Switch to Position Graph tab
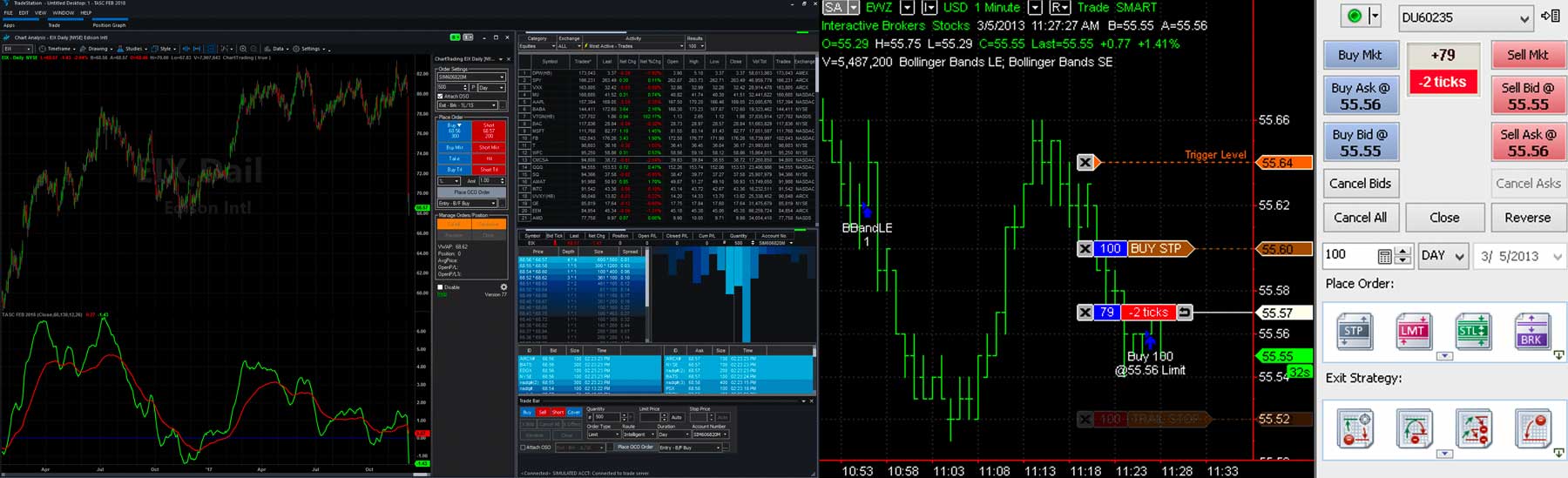This screenshot has width=1568, height=478. 109,25
